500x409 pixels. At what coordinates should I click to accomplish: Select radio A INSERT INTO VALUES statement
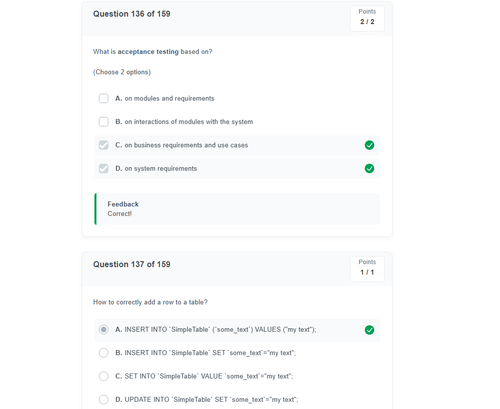point(104,330)
